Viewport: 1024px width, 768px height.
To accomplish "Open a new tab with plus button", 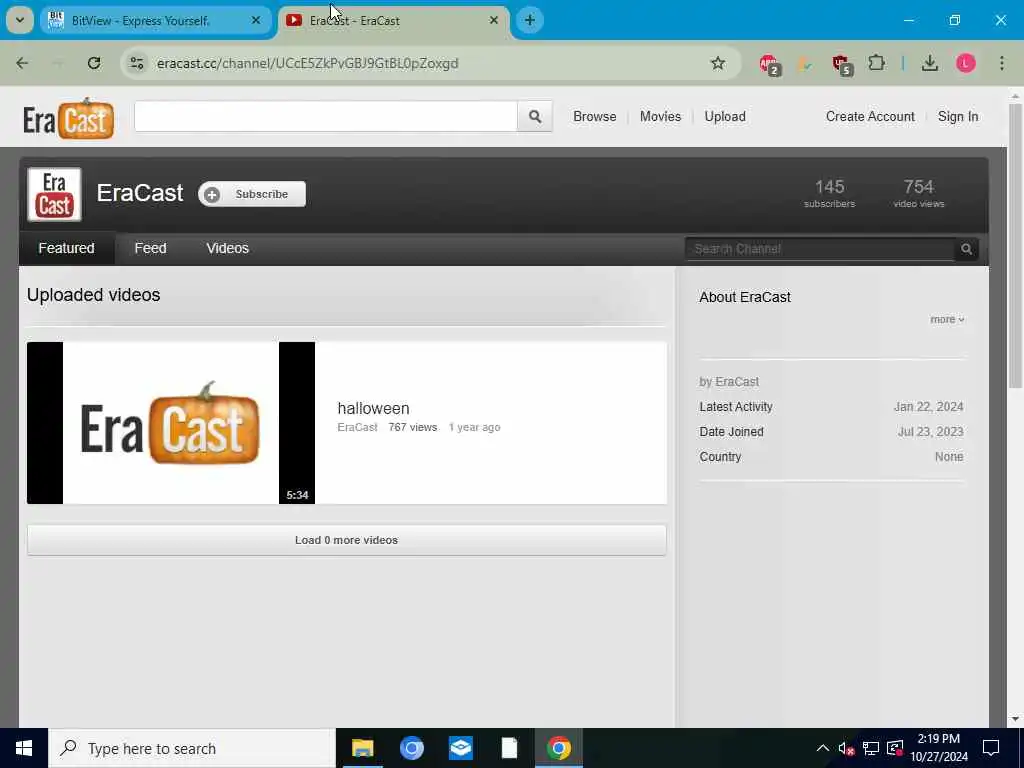I will pyautogui.click(x=530, y=20).
